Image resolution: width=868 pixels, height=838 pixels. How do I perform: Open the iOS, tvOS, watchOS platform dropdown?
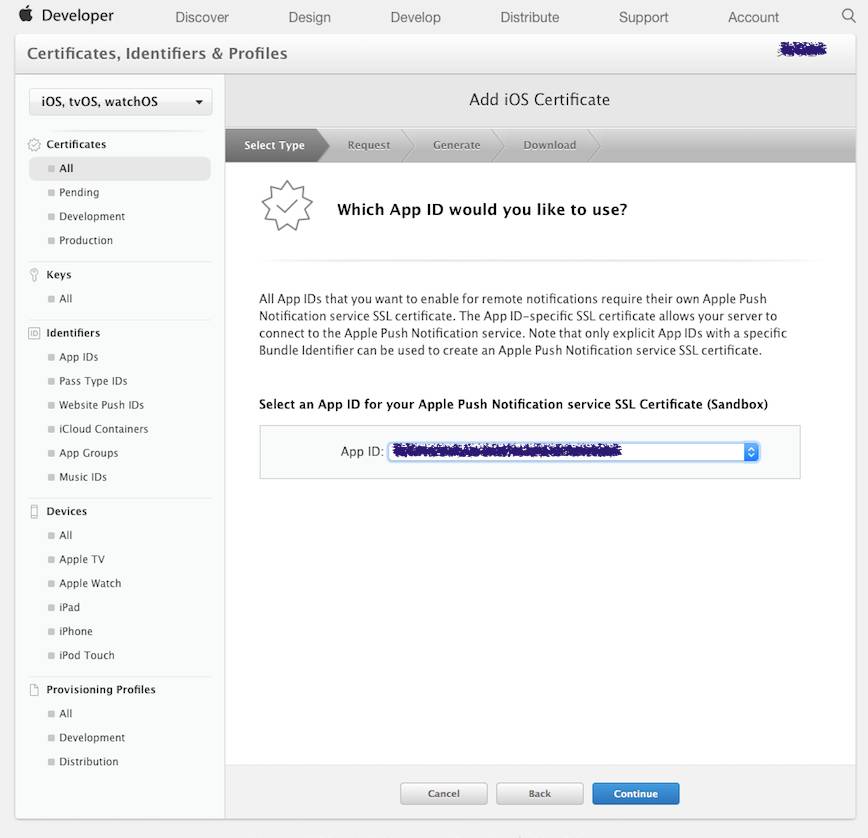coord(120,102)
